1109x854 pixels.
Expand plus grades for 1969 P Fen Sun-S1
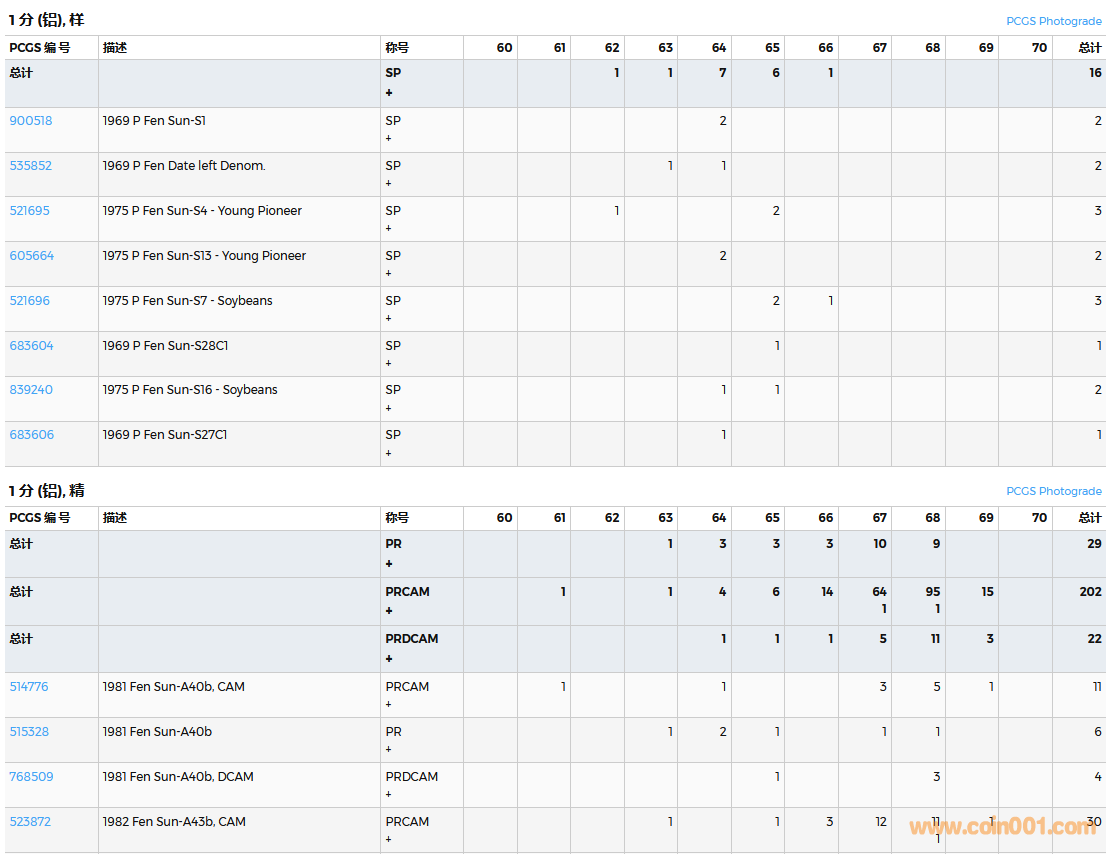click(389, 139)
